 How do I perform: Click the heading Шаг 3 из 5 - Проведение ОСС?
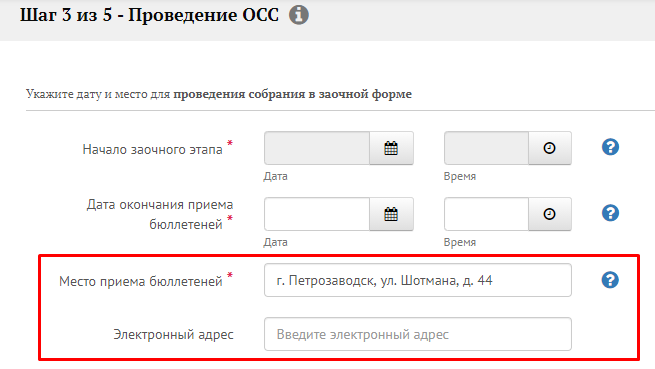tap(149, 15)
